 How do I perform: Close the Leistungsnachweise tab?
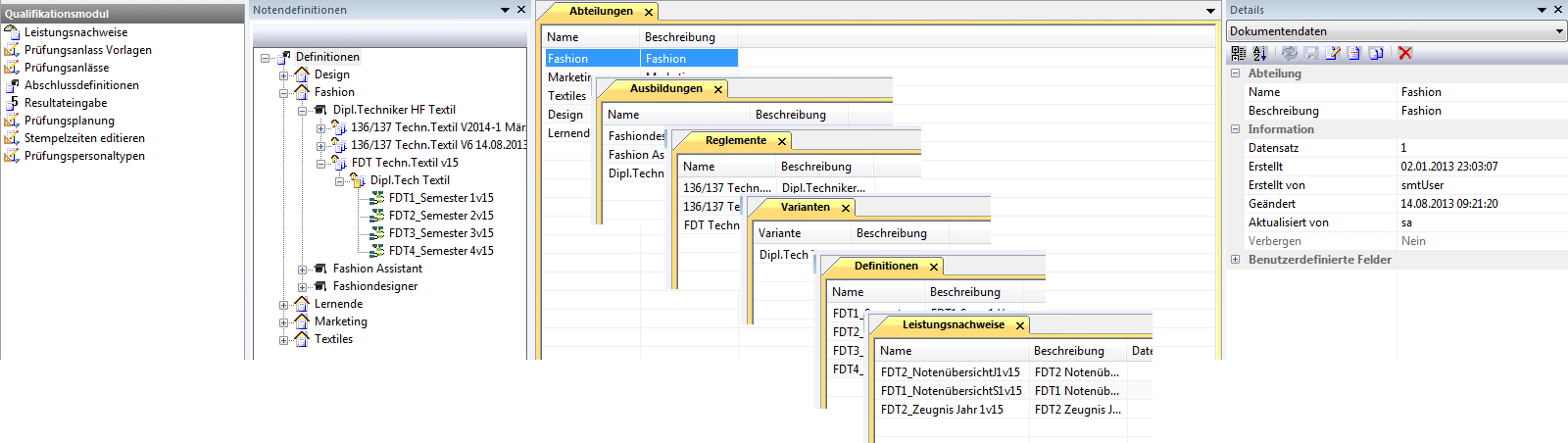pos(1020,325)
